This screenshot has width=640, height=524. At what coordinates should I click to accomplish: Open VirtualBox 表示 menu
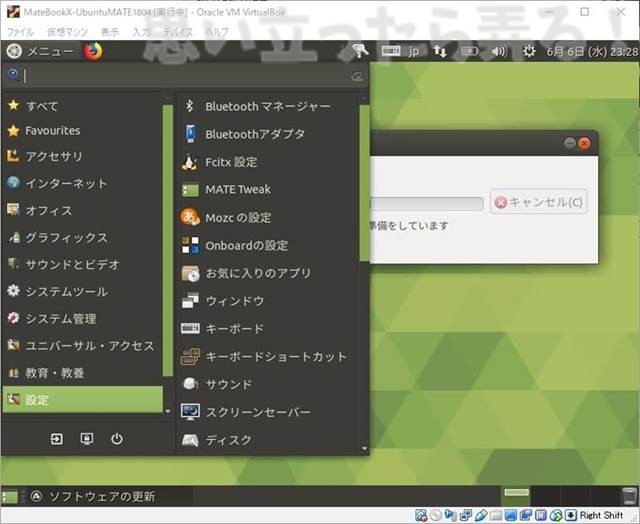click(110, 31)
